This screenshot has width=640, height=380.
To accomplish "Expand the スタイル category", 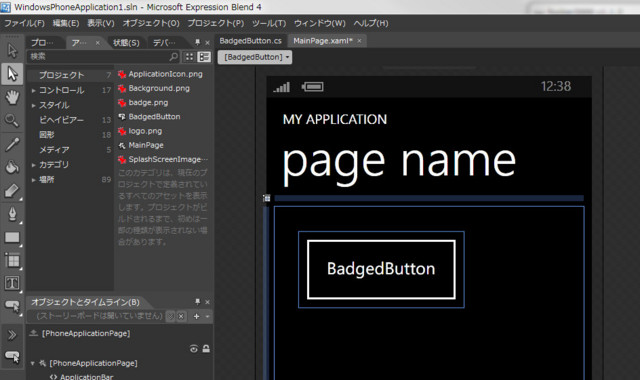I will coord(34,106).
